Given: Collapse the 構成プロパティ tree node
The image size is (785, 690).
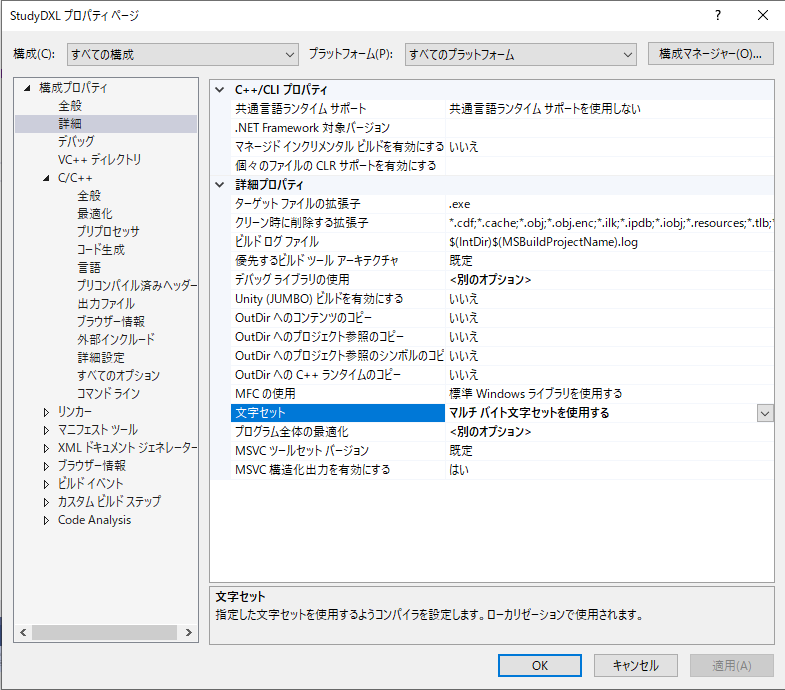Looking at the screenshot, I should coord(28,88).
